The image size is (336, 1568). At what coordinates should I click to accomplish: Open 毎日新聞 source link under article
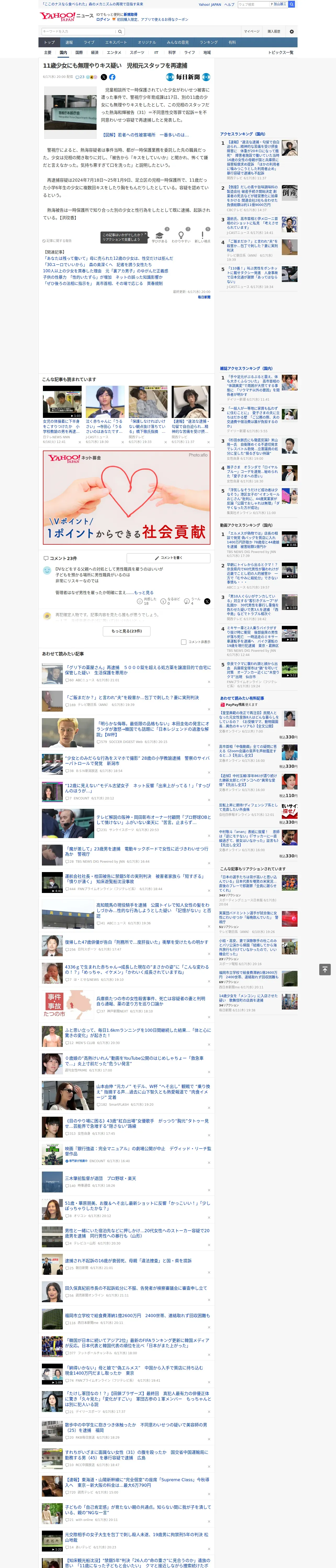coord(204,297)
